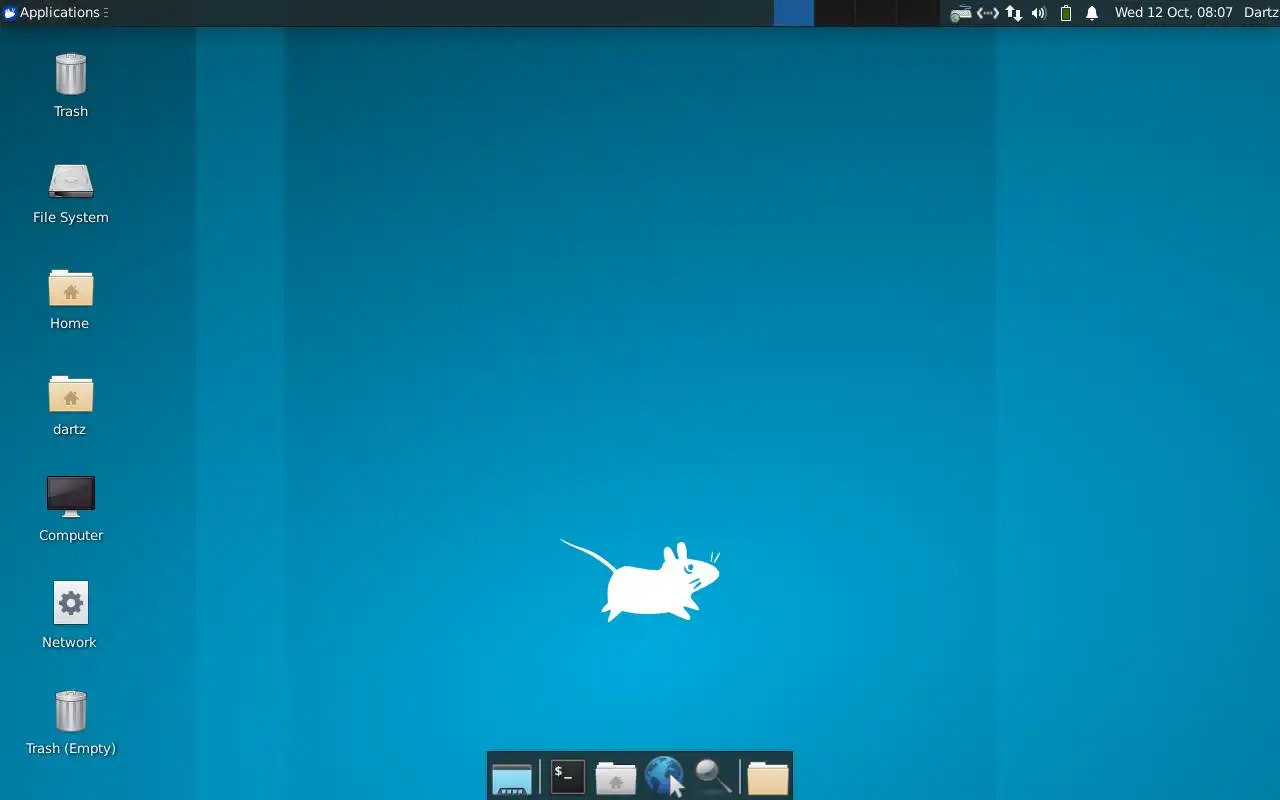Click the battery power indicator
The height and width of the screenshot is (800, 1280).
pos(1066,13)
